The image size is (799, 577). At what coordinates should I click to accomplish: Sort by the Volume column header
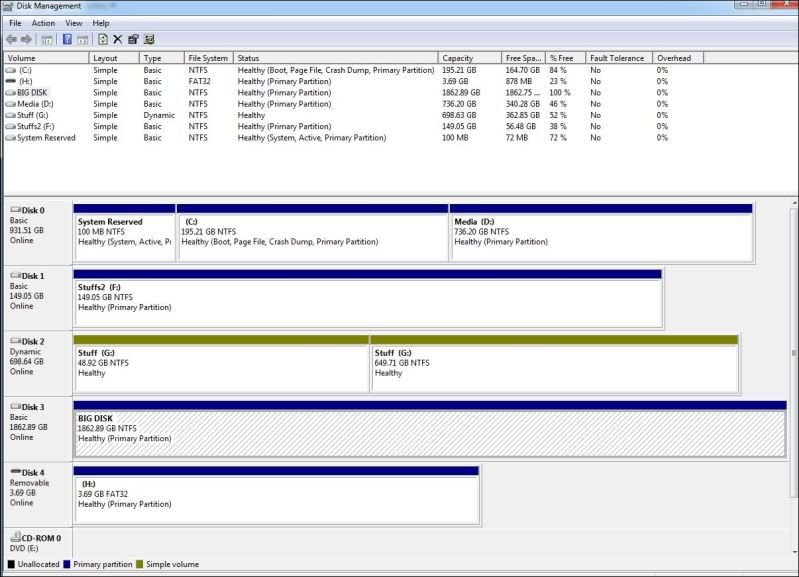[x=46, y=58]
